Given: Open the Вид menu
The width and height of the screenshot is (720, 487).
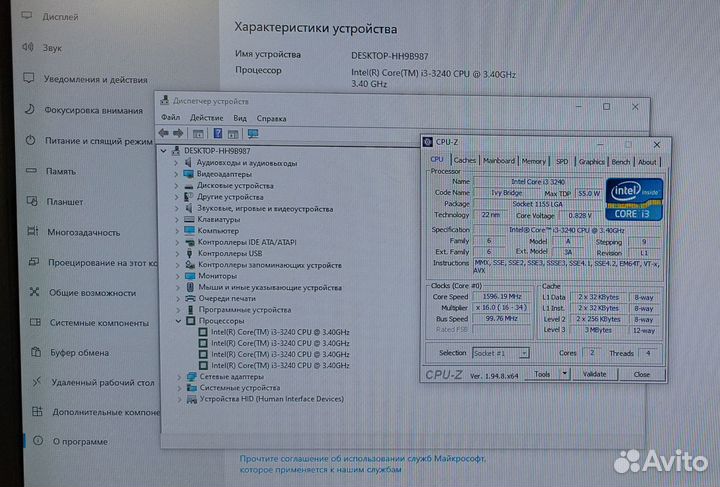Looking at the screenshot, I should tap(240, 118).
